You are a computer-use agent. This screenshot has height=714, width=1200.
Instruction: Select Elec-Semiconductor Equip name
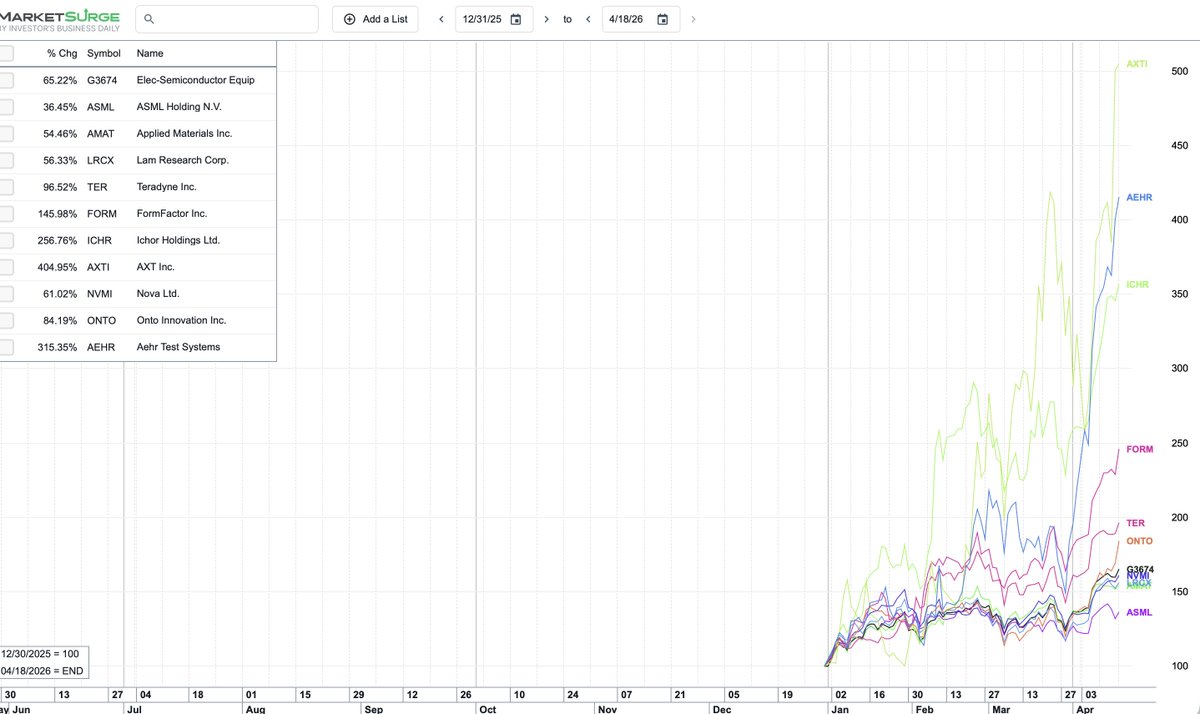(196, 80)
